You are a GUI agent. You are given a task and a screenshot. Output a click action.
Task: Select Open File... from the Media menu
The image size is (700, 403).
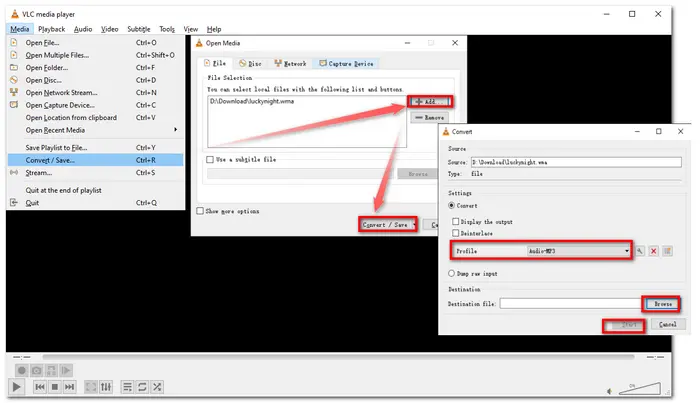96,42
